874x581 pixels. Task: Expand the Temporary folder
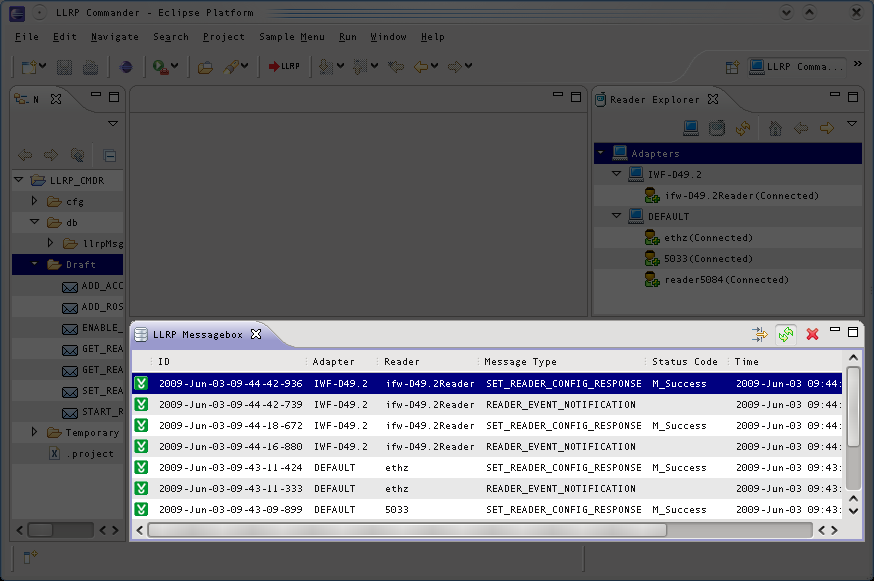(34, 432)
